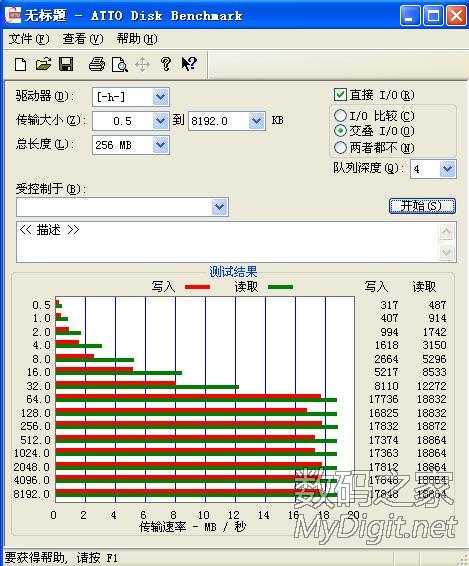Click the question mark About icon

[x=166, y=64]
